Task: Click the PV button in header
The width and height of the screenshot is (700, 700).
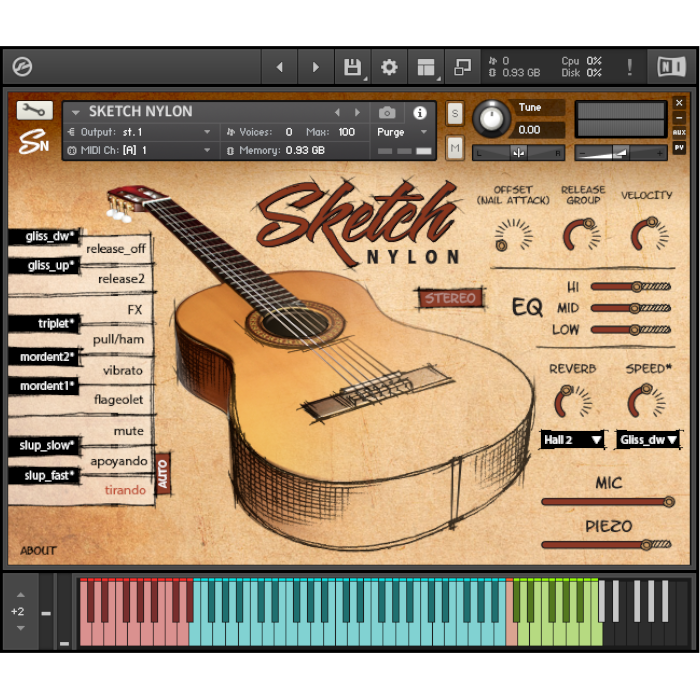Action: (x=679, y=147)
